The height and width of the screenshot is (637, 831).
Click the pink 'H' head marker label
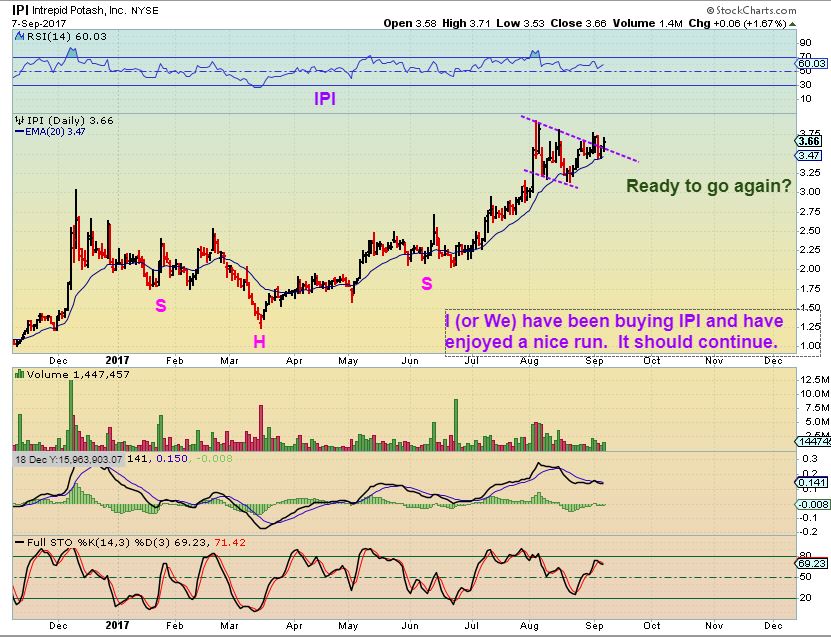pos(259,341)
